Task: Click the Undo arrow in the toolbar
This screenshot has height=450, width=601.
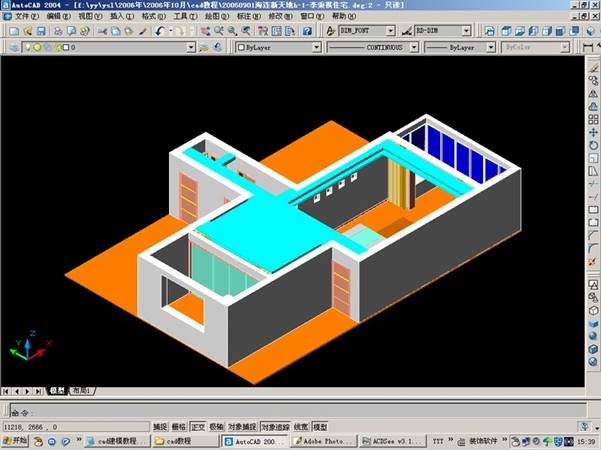Action: [161, 31]
